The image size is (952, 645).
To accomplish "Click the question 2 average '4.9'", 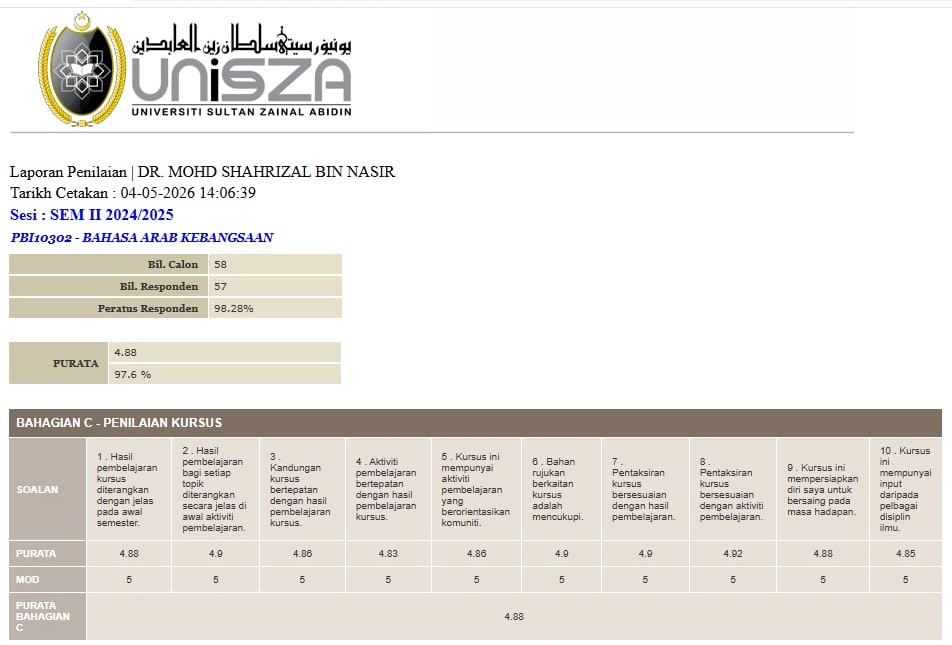I will (x=216, y=554).
